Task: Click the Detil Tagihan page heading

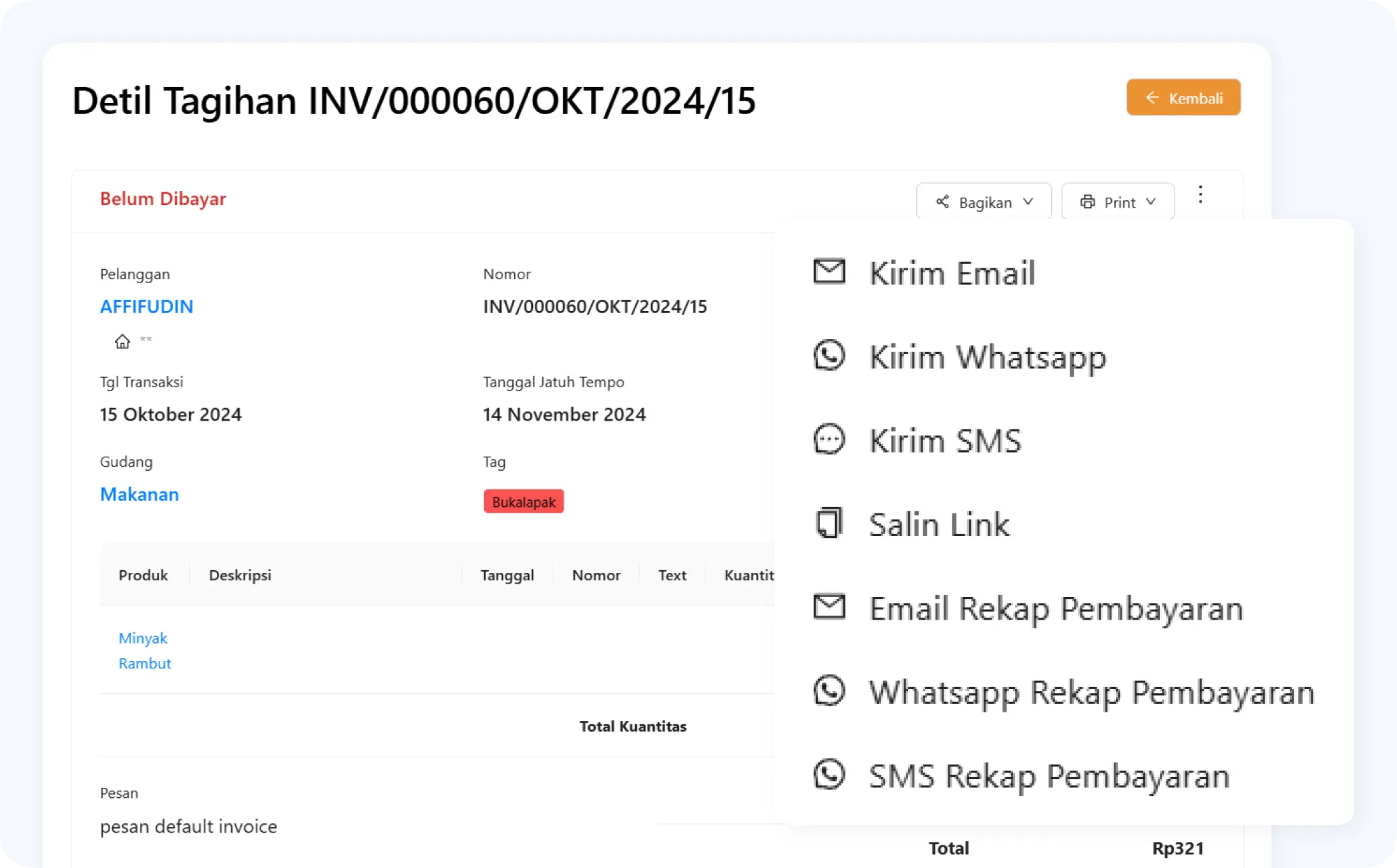Action: (x=413, y=101)
